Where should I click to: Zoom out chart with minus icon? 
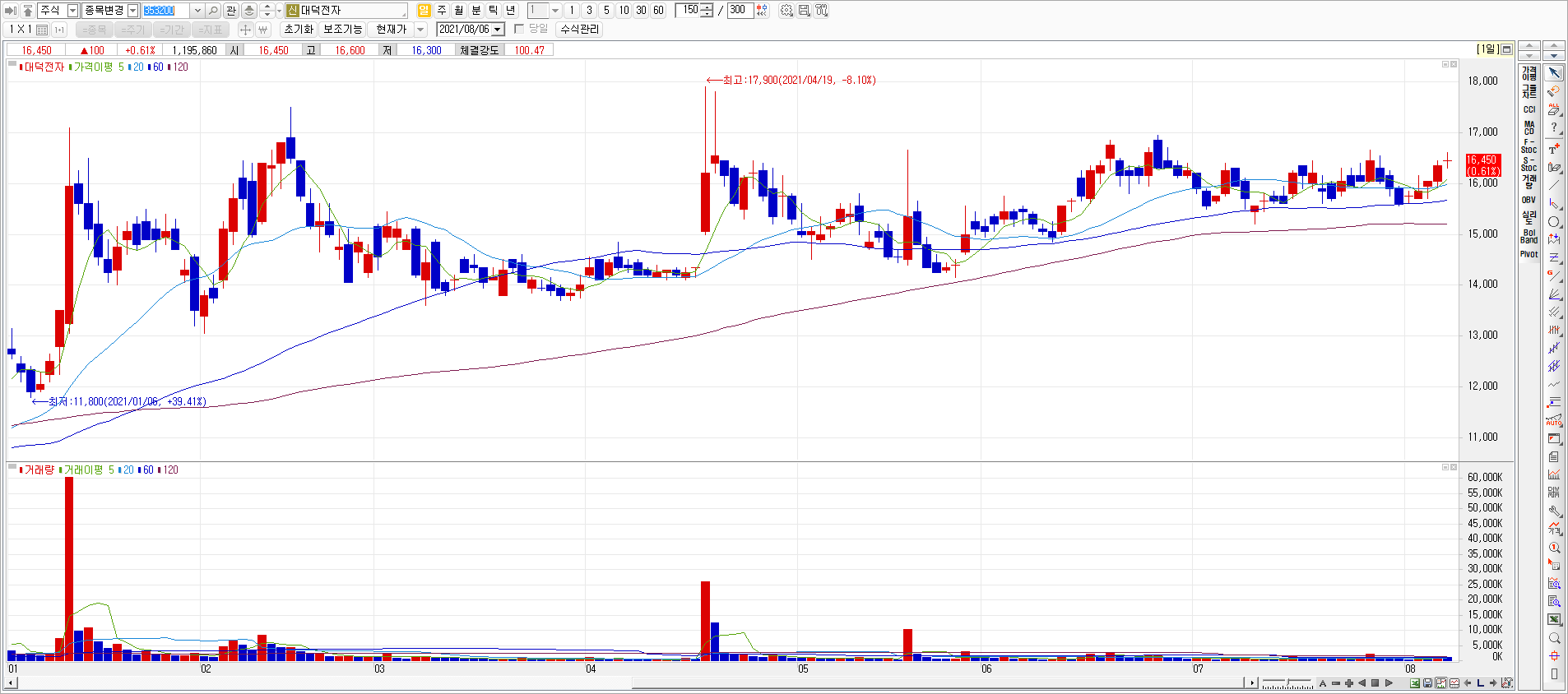(1336, 682)
